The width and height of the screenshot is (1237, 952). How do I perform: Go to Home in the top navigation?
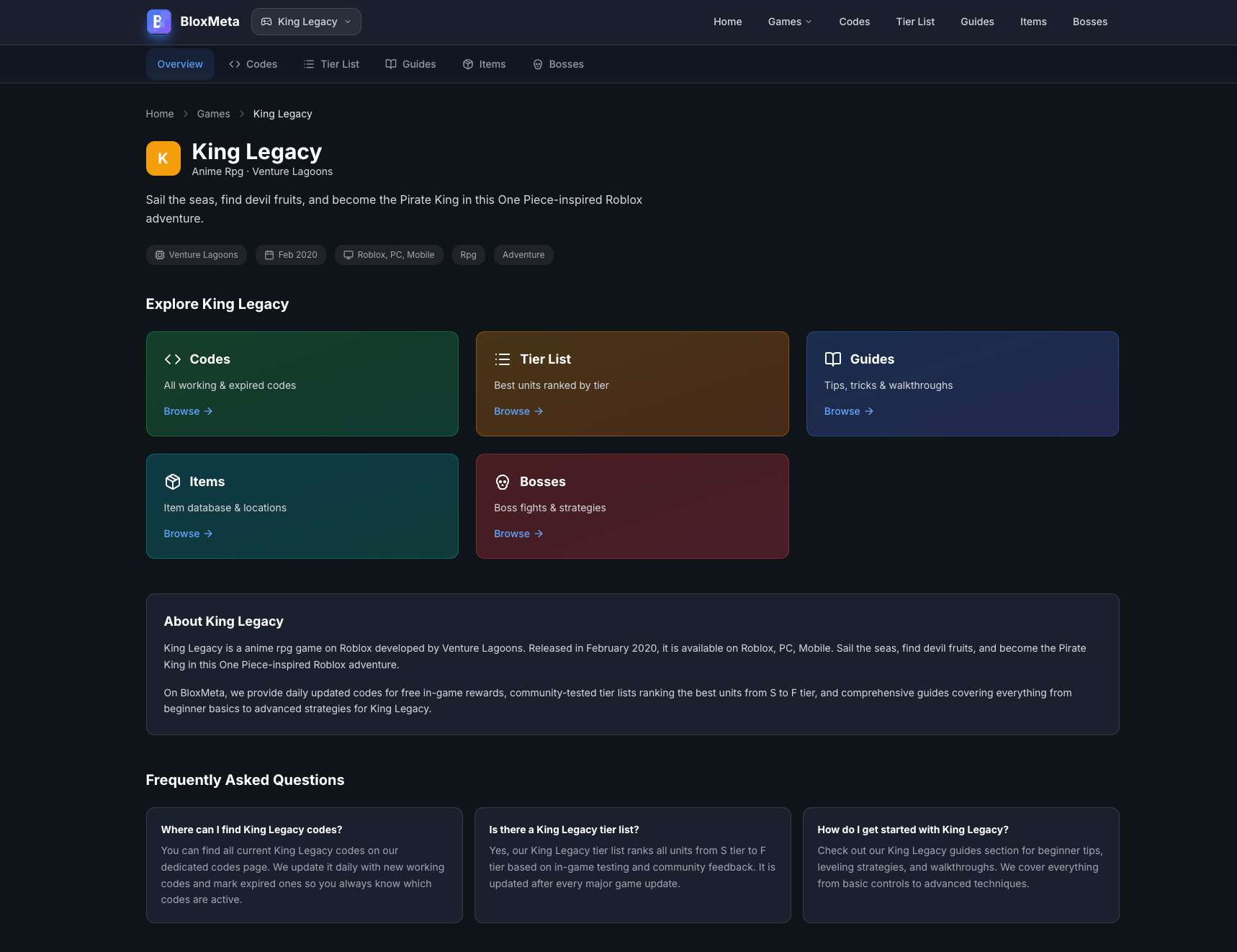pos(727,22)
